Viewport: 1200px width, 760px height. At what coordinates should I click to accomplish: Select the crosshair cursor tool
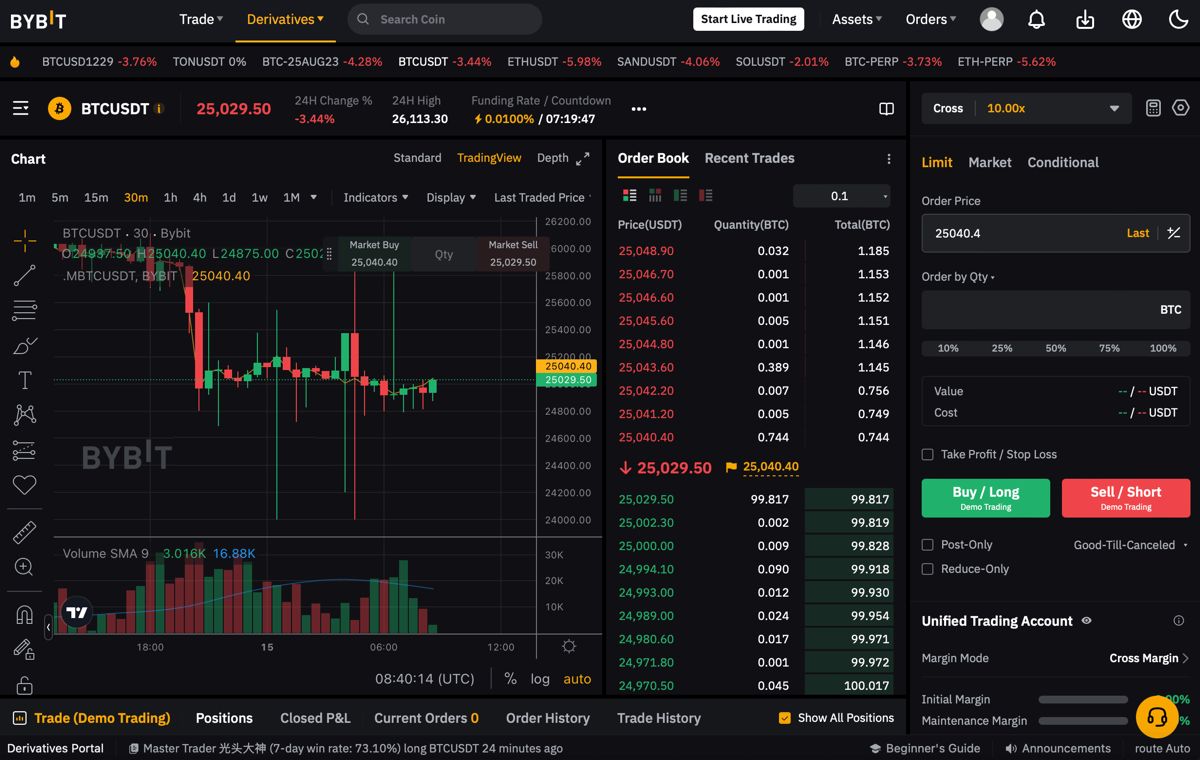tap(25, 240)
